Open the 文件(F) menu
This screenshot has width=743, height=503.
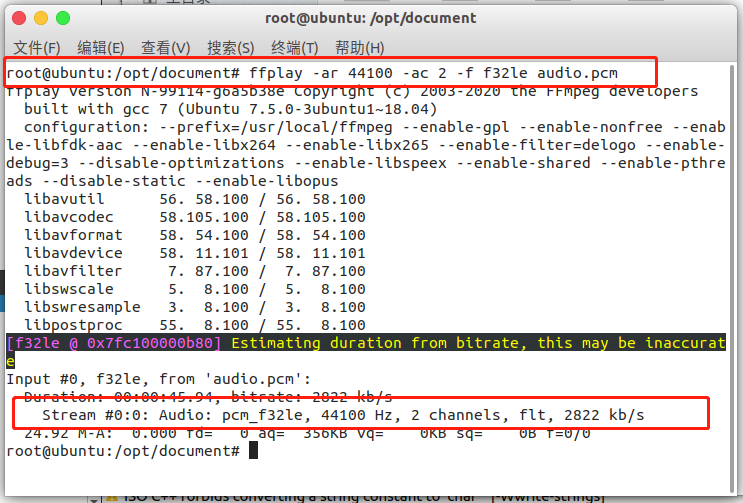37,48
